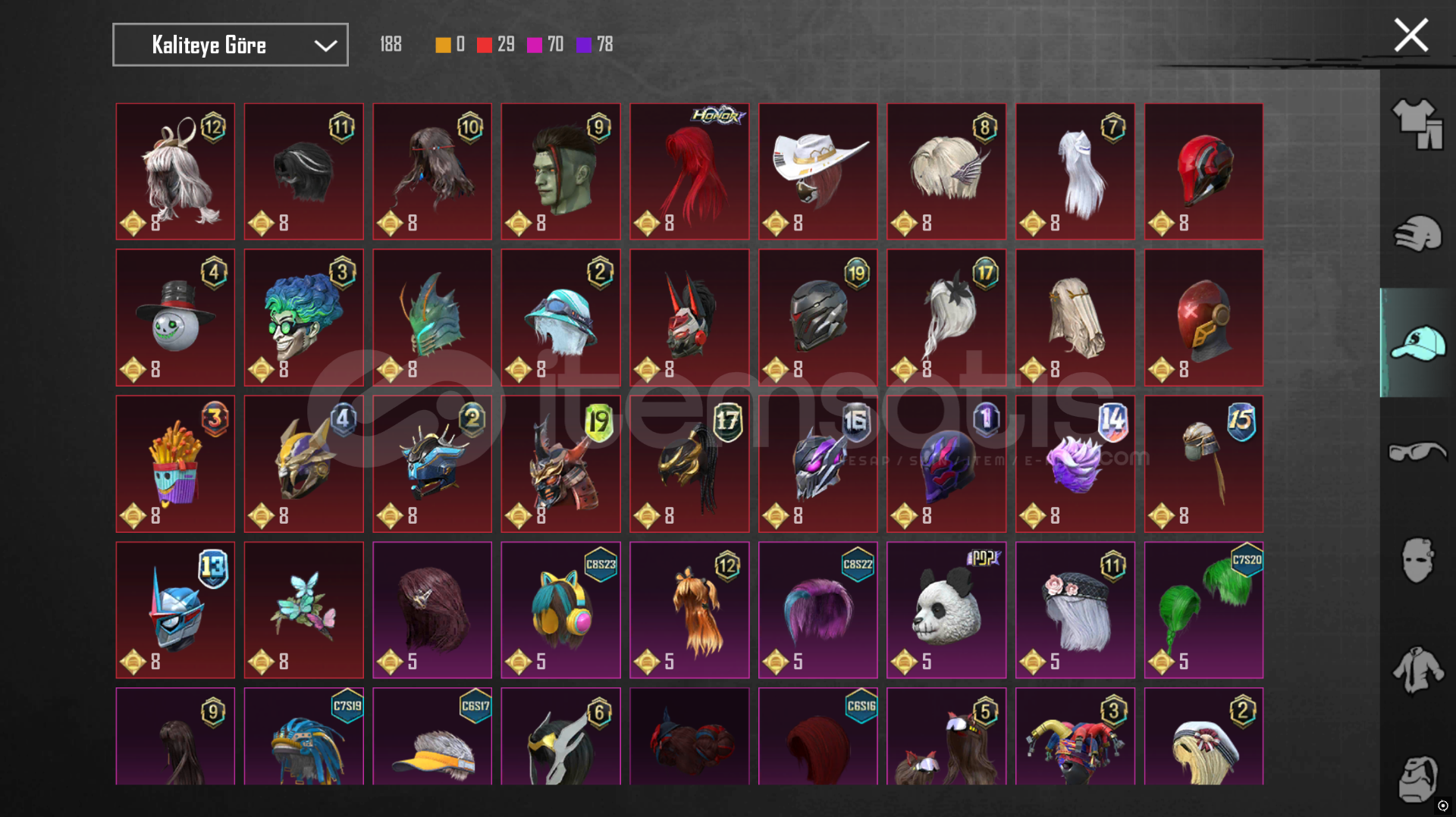The width and height of the screenshot is (1456, 817).
Task: Select the cap headwear category icon
Action: pos(1417,343)
